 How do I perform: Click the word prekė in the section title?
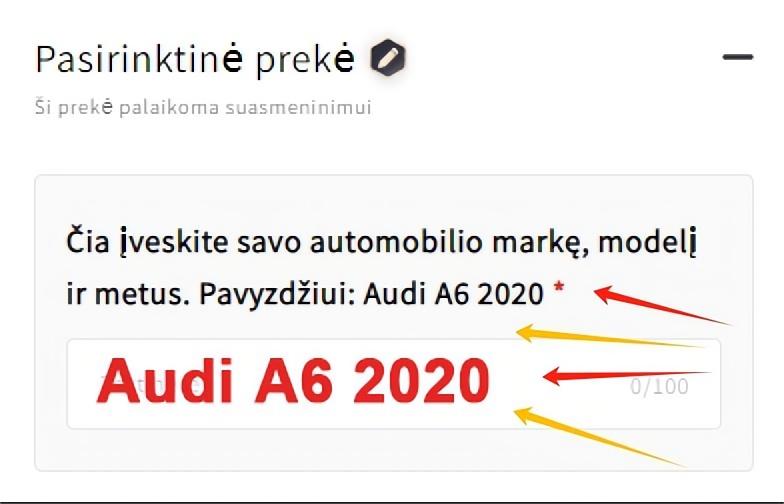(x=305, y=60)
